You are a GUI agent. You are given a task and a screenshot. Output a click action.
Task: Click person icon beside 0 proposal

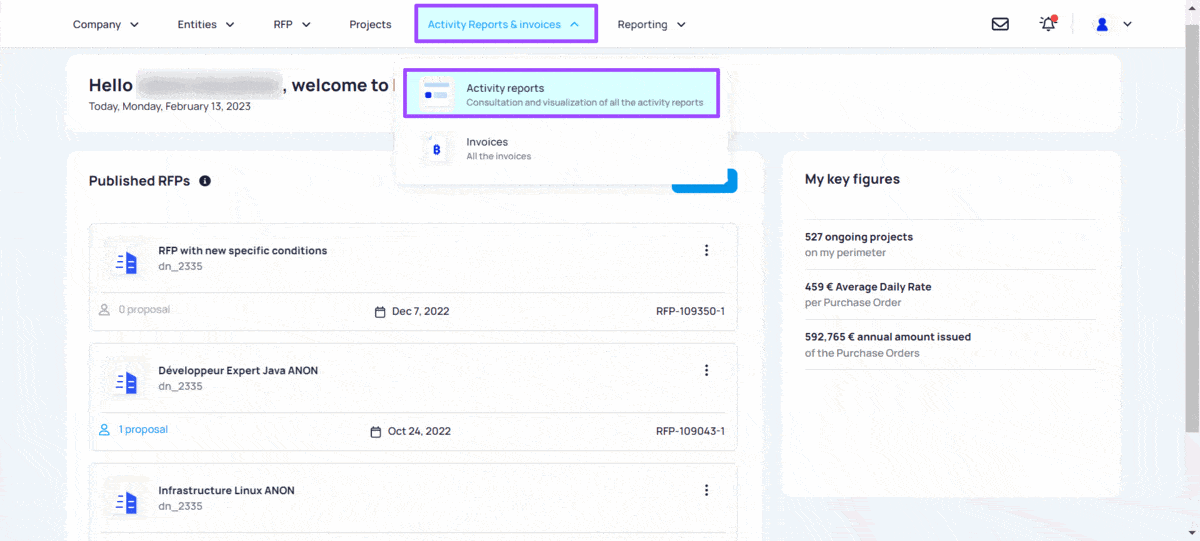click(x=104, y=310)
